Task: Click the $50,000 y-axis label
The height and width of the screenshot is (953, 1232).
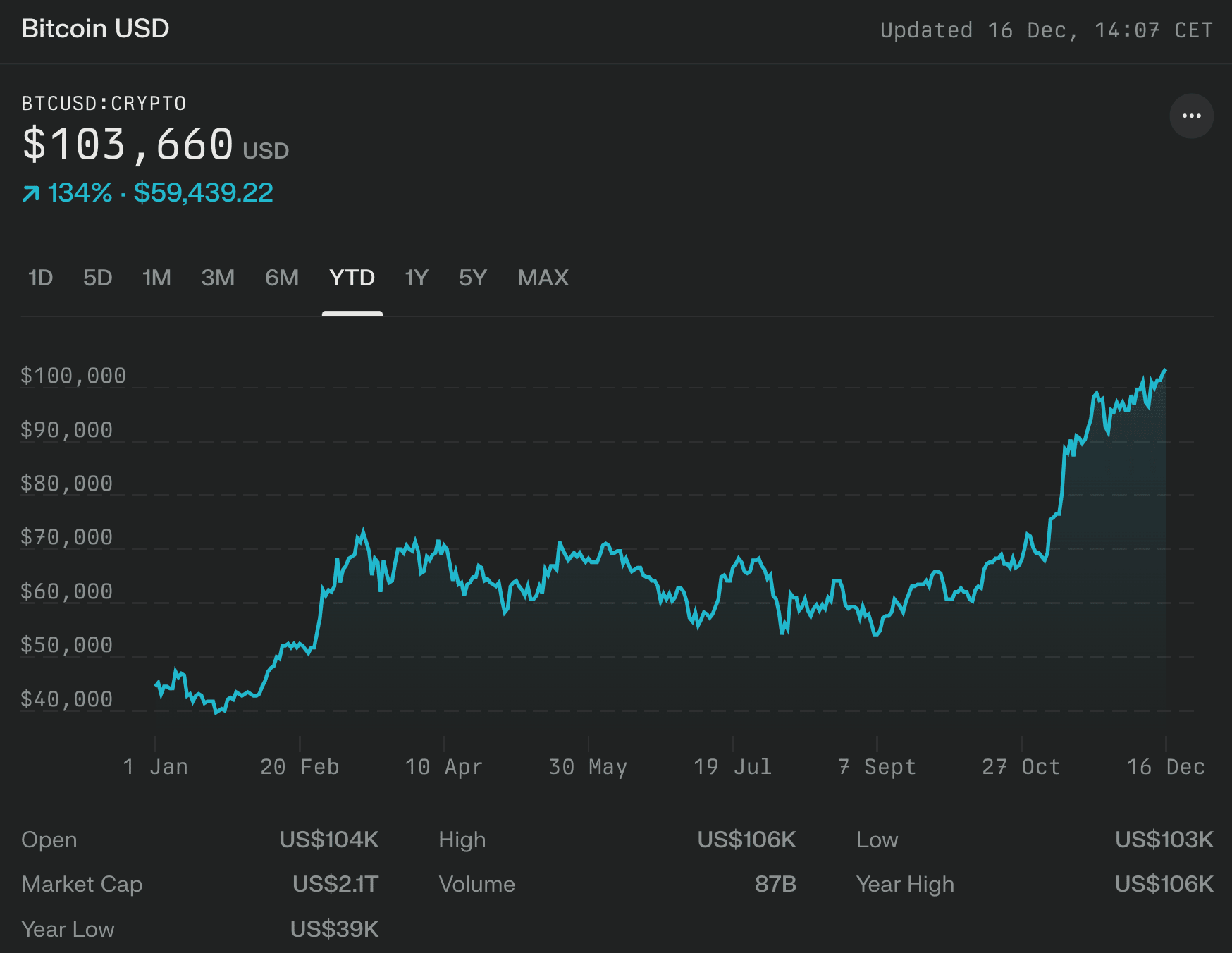Action: click(67, 645)
